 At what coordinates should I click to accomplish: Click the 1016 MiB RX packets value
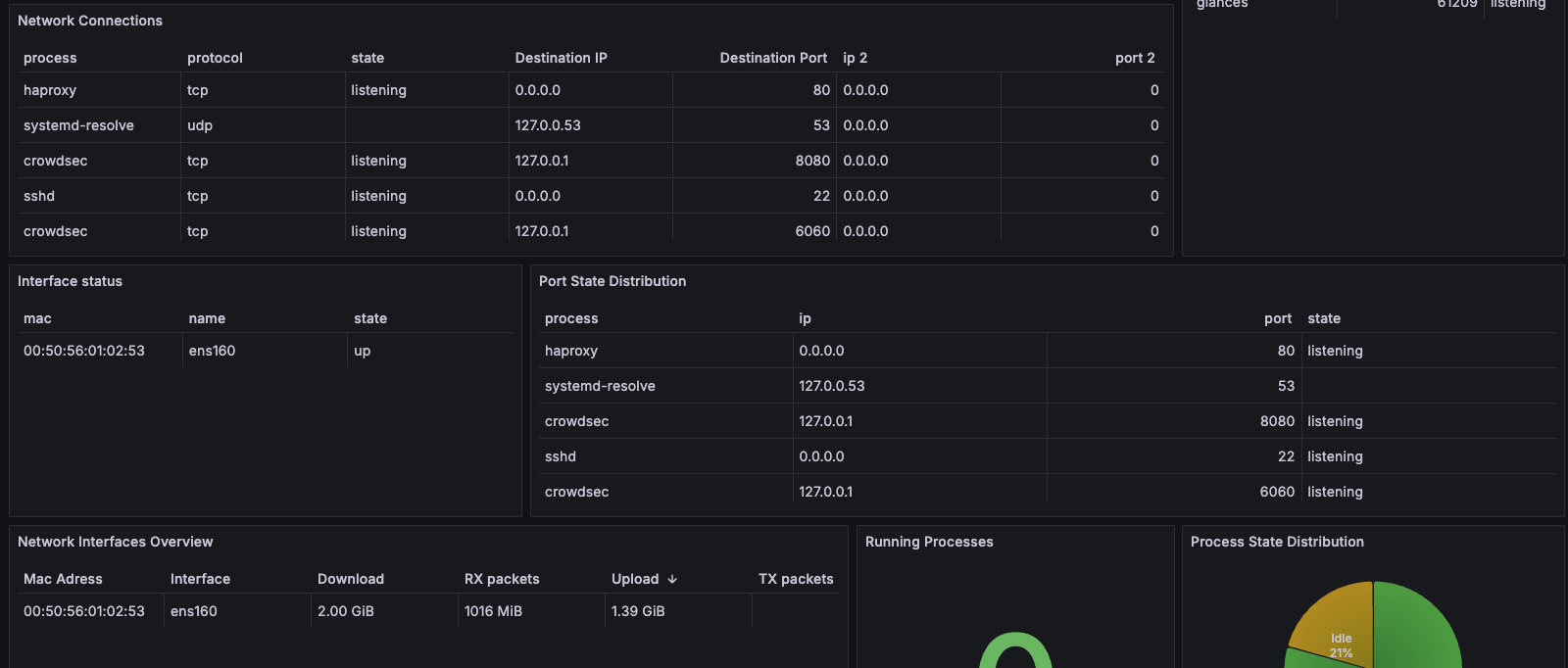pyautogui.click(x=493, y=611)
